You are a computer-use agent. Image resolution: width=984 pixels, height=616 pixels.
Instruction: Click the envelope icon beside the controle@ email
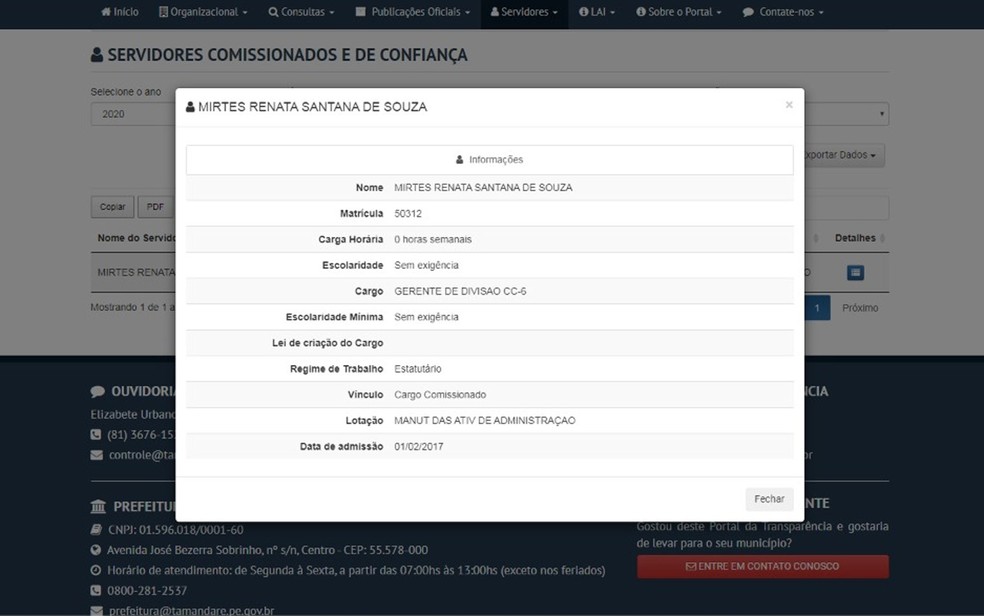(95, 456)
